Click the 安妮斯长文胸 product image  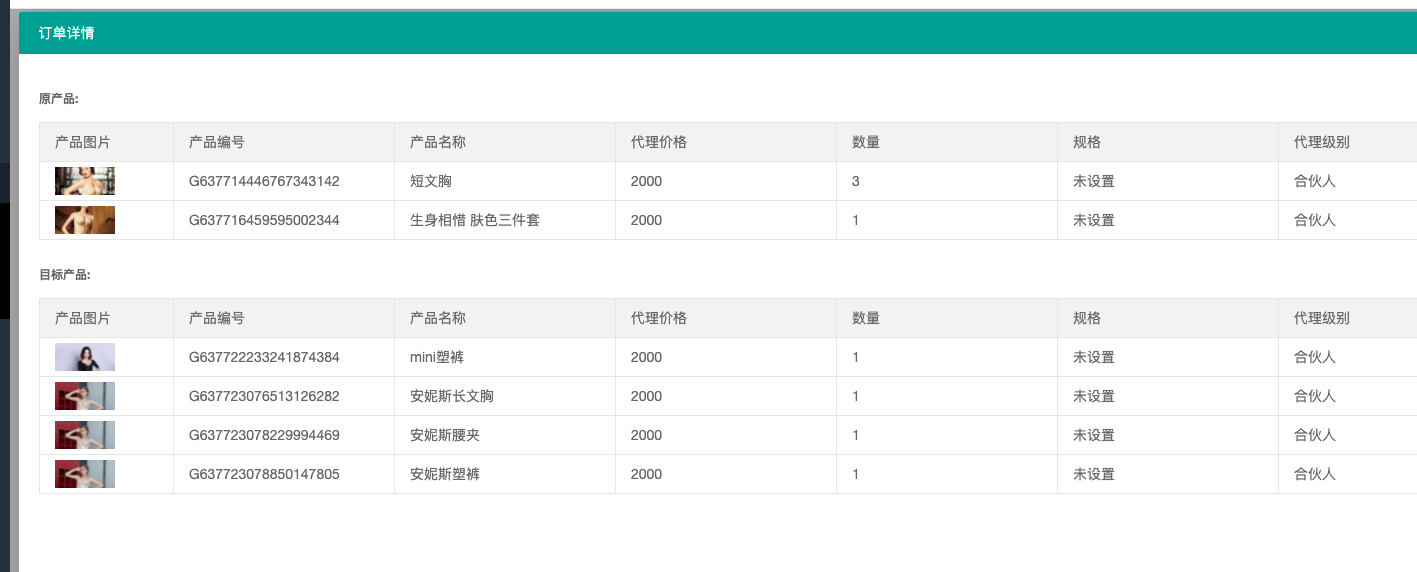tap(85, 396)
